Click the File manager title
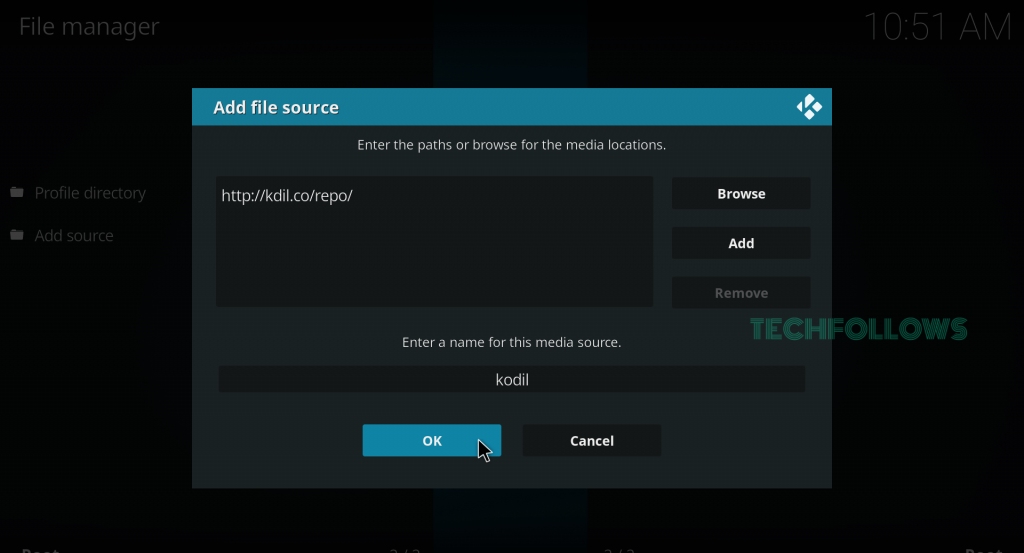The height and width of the screenshot is (553, 1024). click(x=89, y=27)
